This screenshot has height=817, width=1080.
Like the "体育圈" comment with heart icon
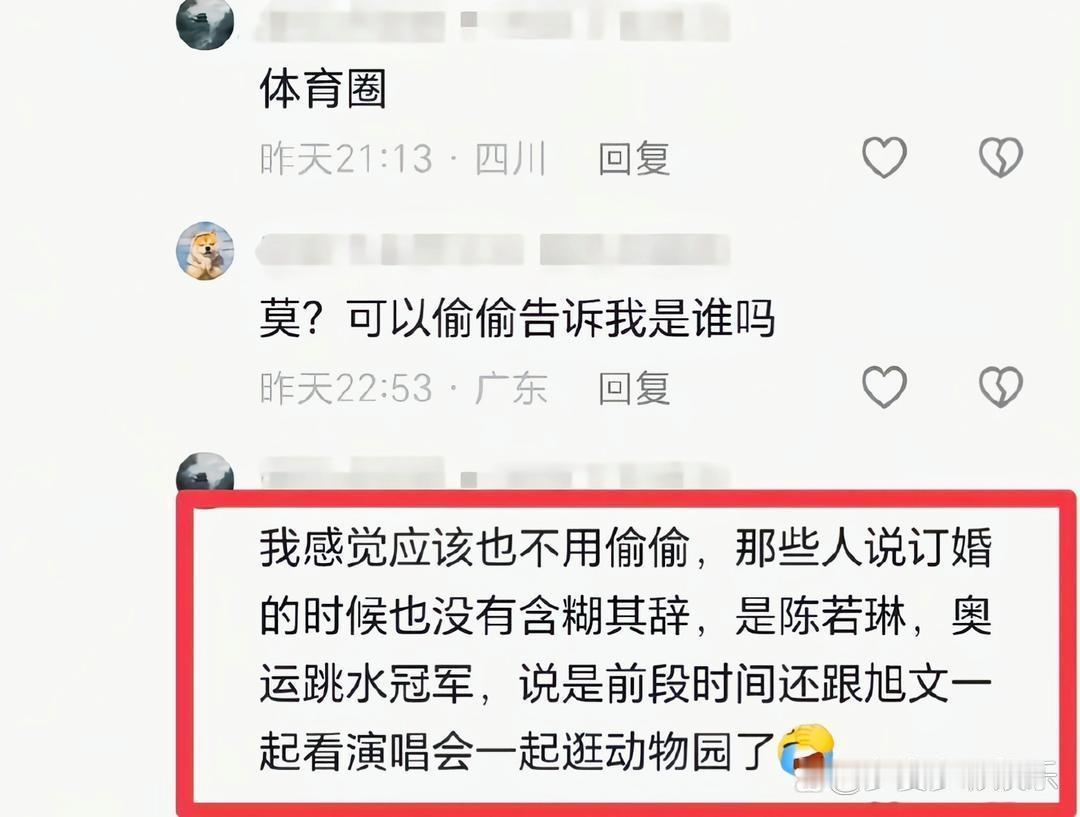(884, 157)
